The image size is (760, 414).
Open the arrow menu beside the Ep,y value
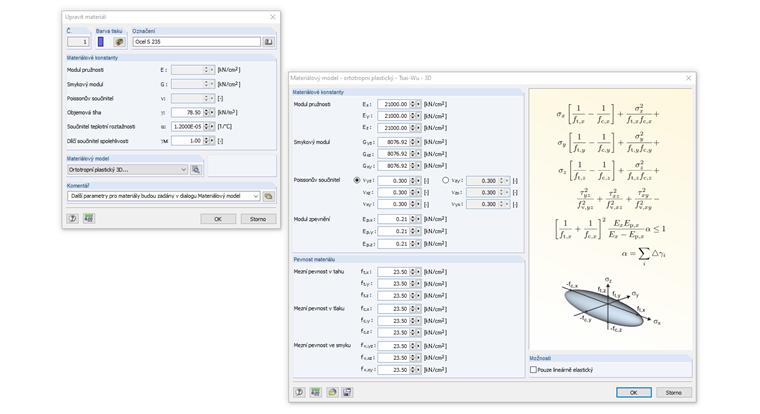pyautogui.click(x=418, y=231)
